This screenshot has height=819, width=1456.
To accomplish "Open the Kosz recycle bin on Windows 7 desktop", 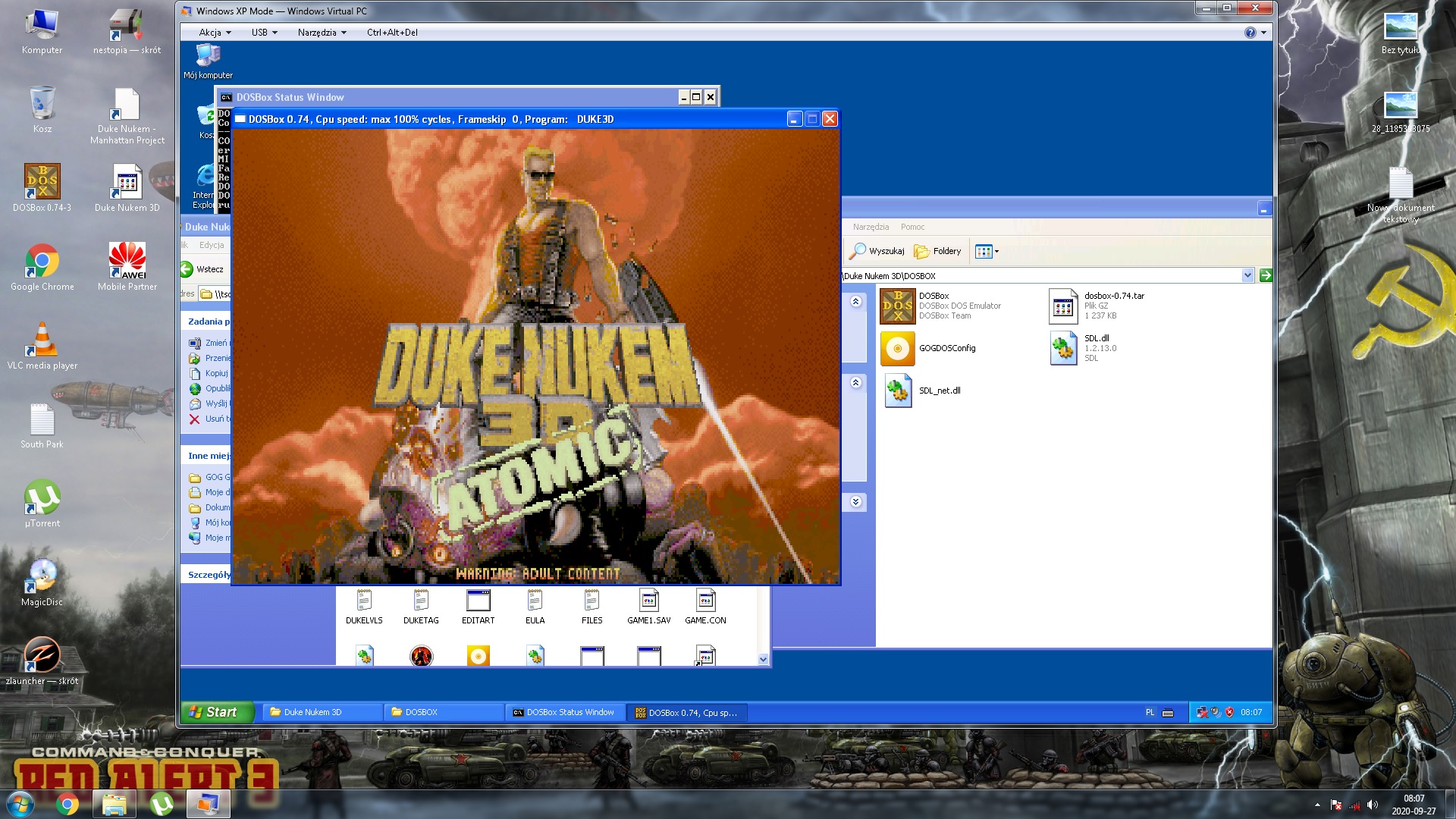I will pyautogui.click(x=42, y=111).
